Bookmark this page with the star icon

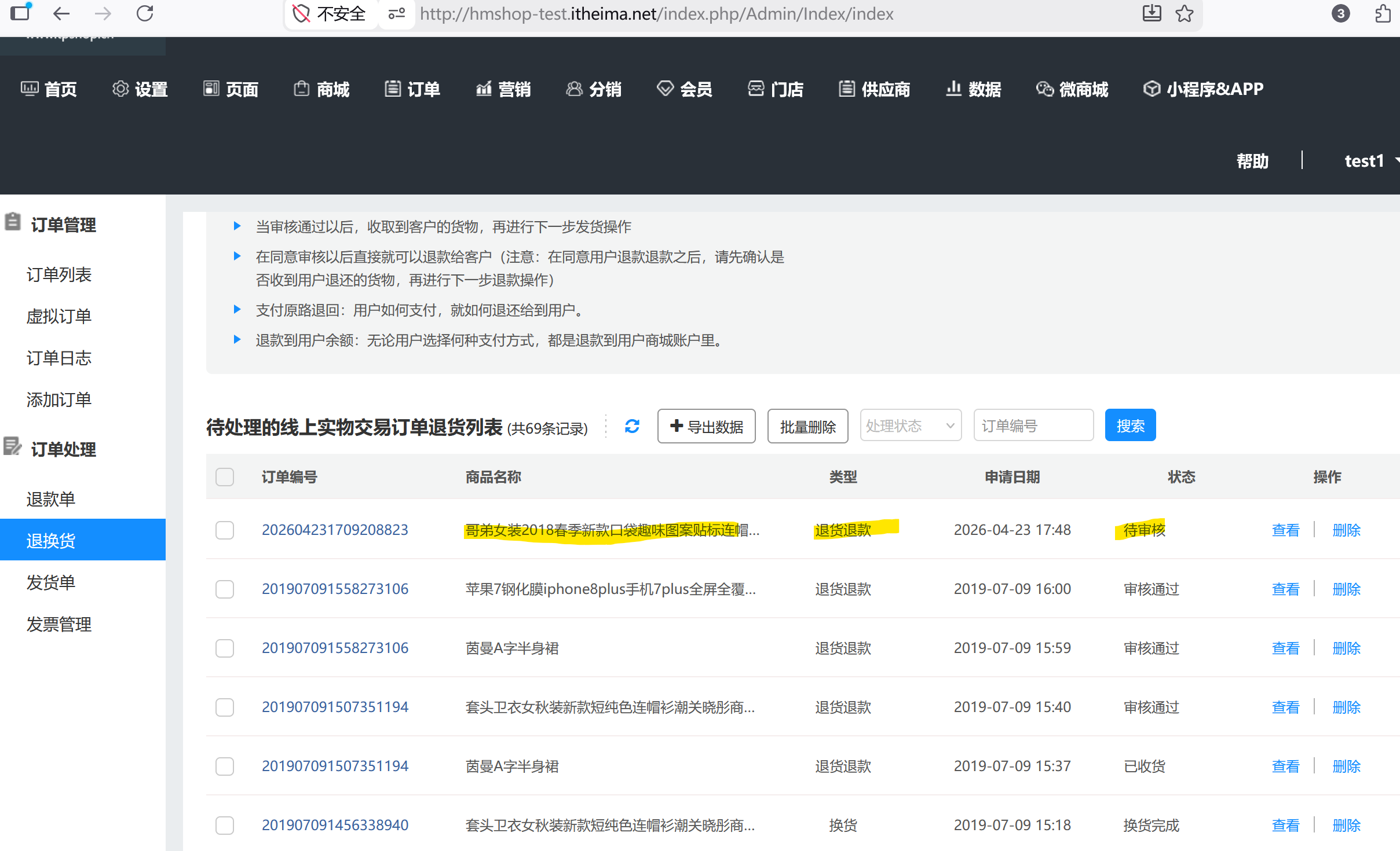point(1185,13)
